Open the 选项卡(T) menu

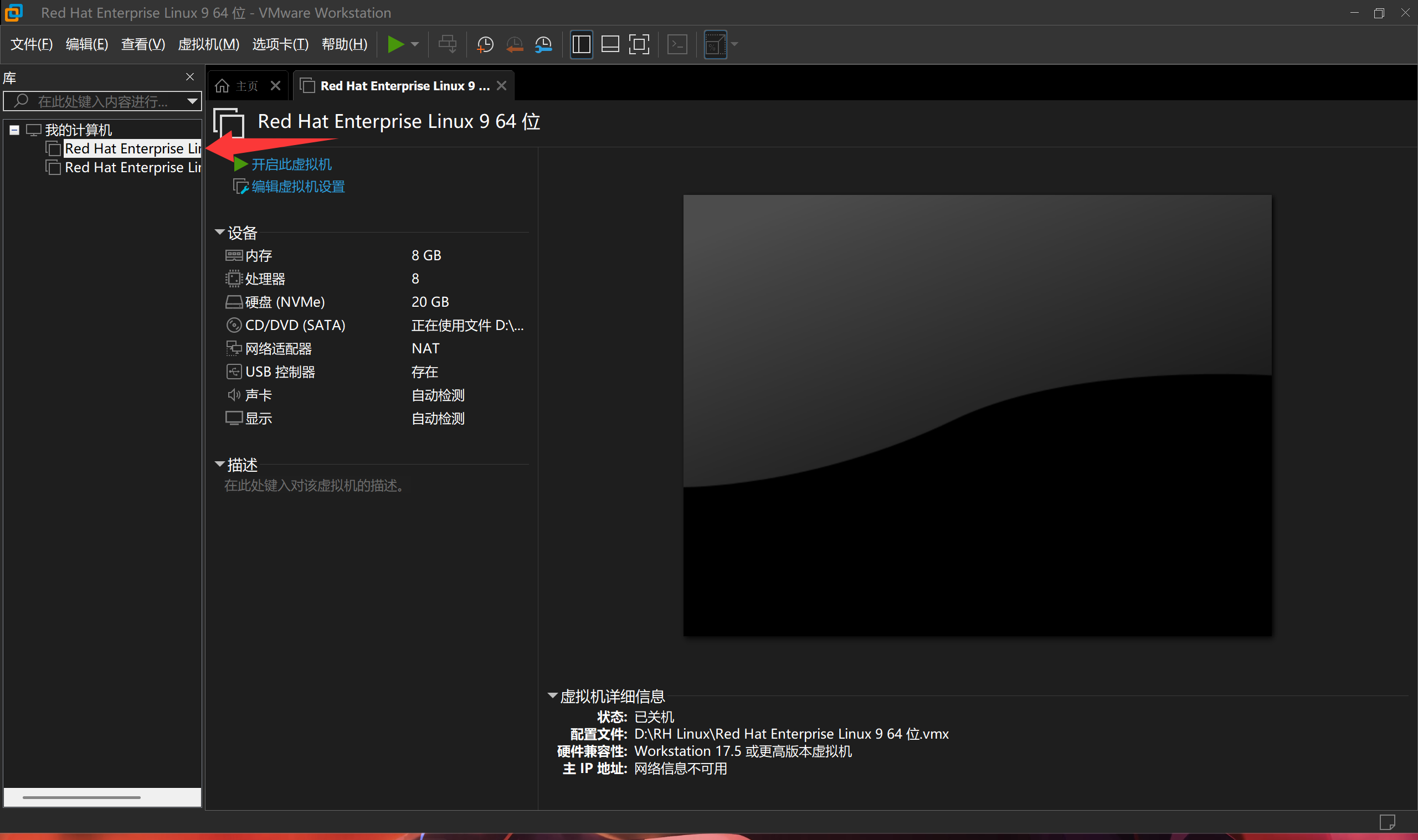tap(280, 44)
